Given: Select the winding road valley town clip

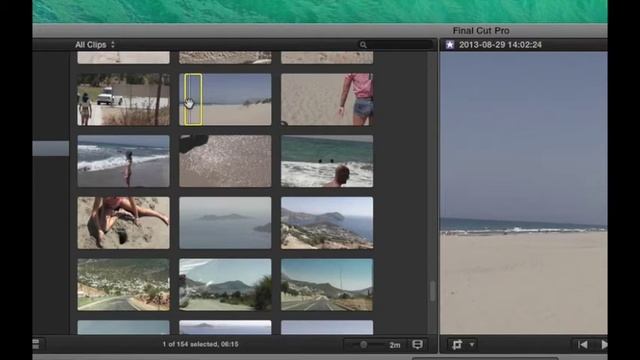Looking at the screenshot, I should click(x=123, y=284).
